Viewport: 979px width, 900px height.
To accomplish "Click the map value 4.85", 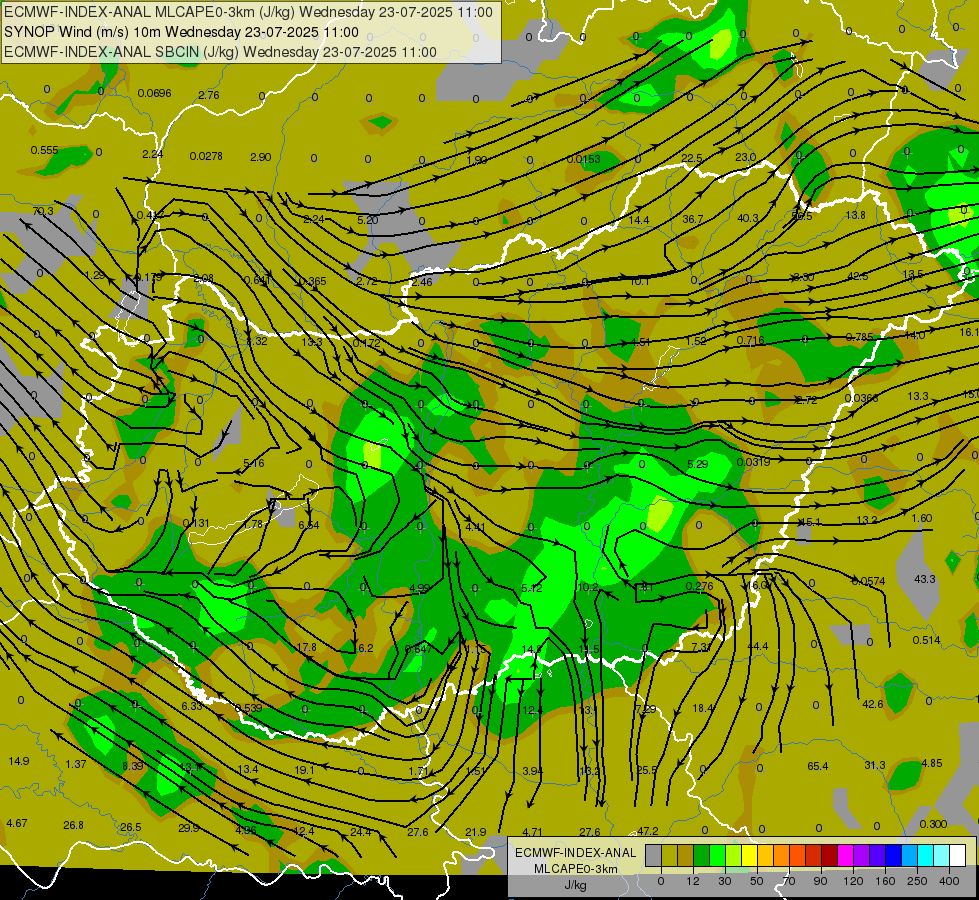I will pos(932,763).
